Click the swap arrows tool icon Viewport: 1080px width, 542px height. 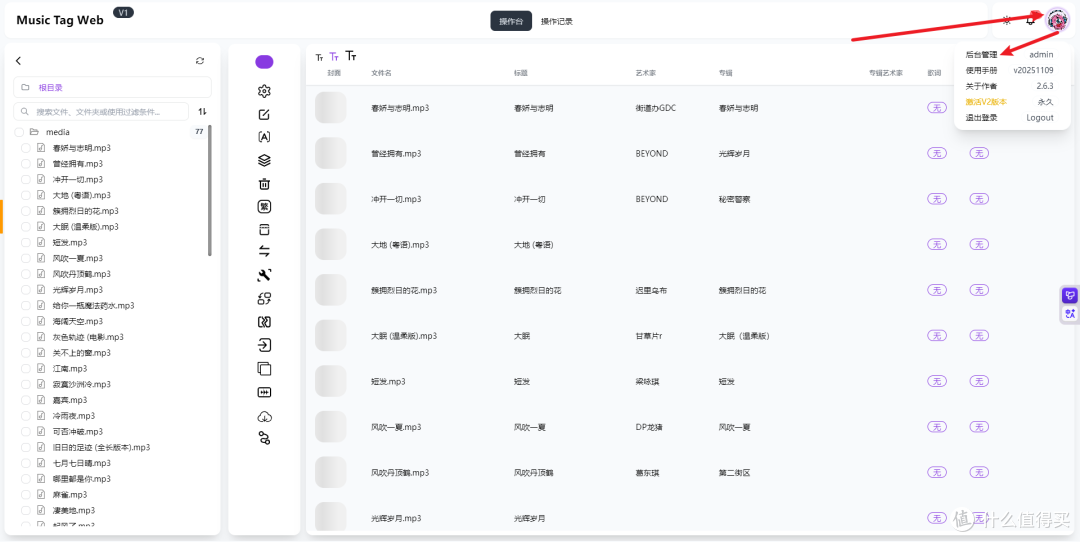[264, 251]
